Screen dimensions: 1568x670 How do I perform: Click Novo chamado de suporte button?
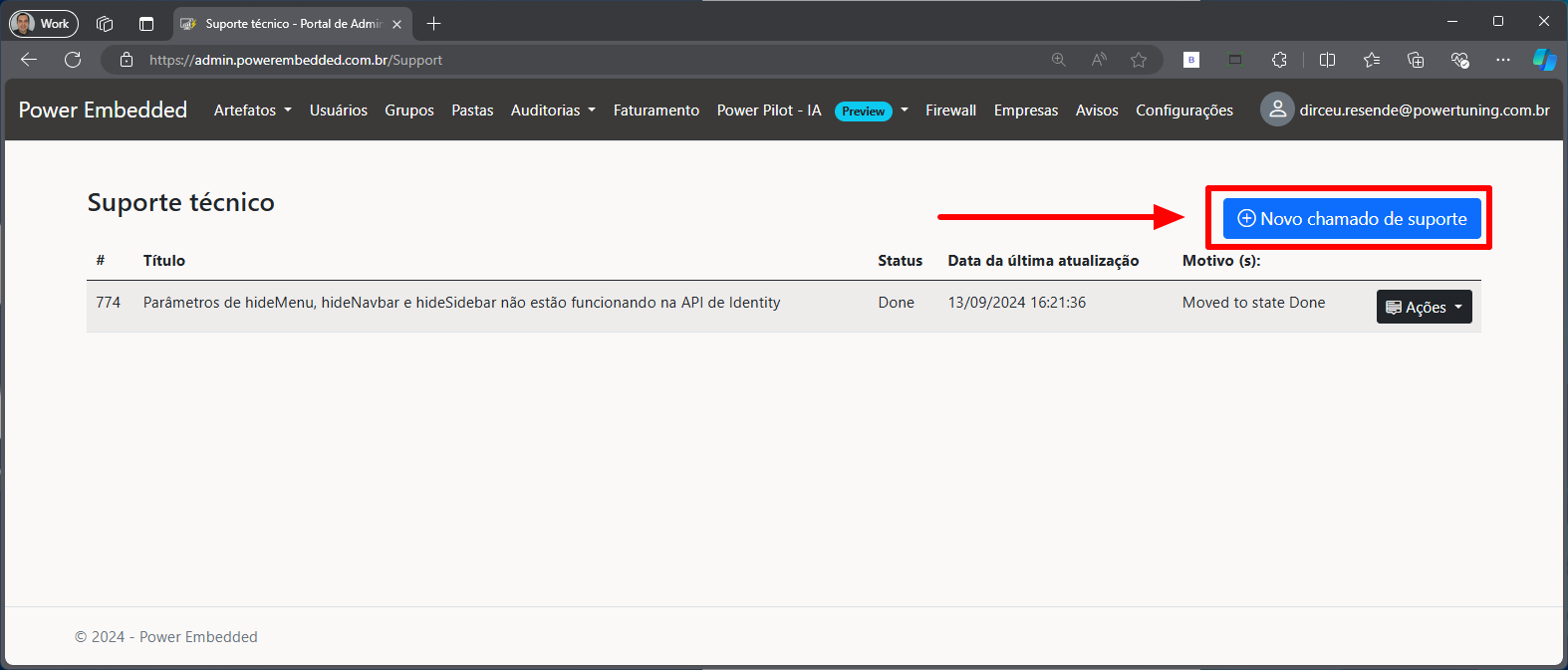coord(1352,219)
